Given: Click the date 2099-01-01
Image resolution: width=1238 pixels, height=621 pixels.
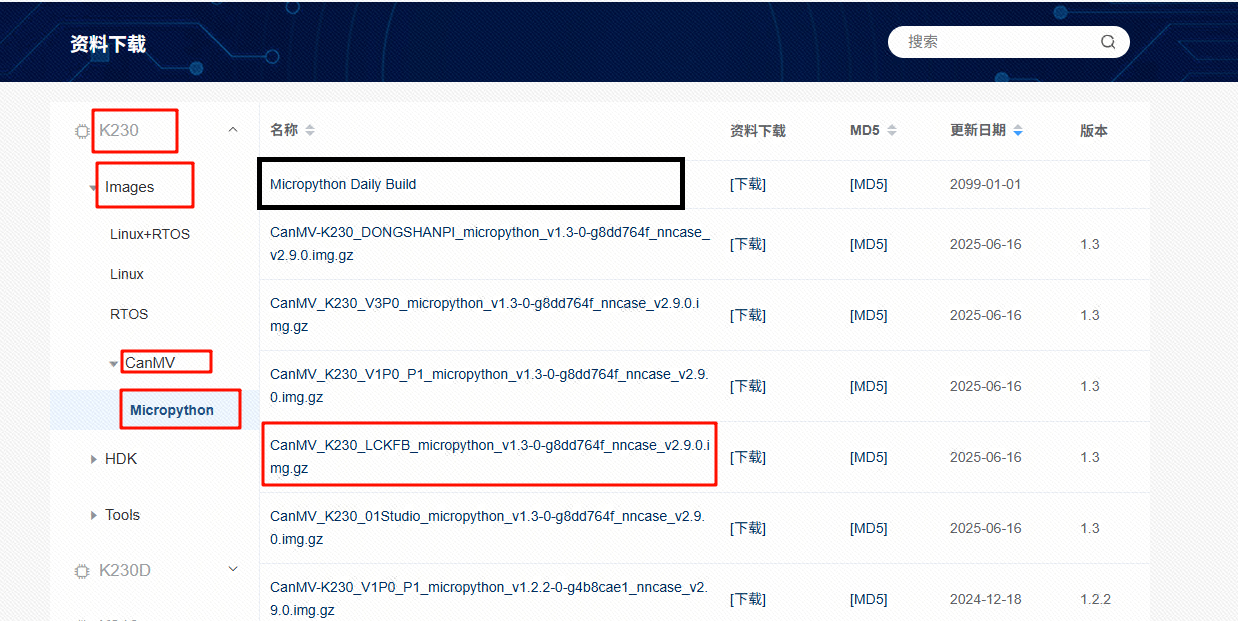Looking at the screenshot, I should [x=986, y=184].
